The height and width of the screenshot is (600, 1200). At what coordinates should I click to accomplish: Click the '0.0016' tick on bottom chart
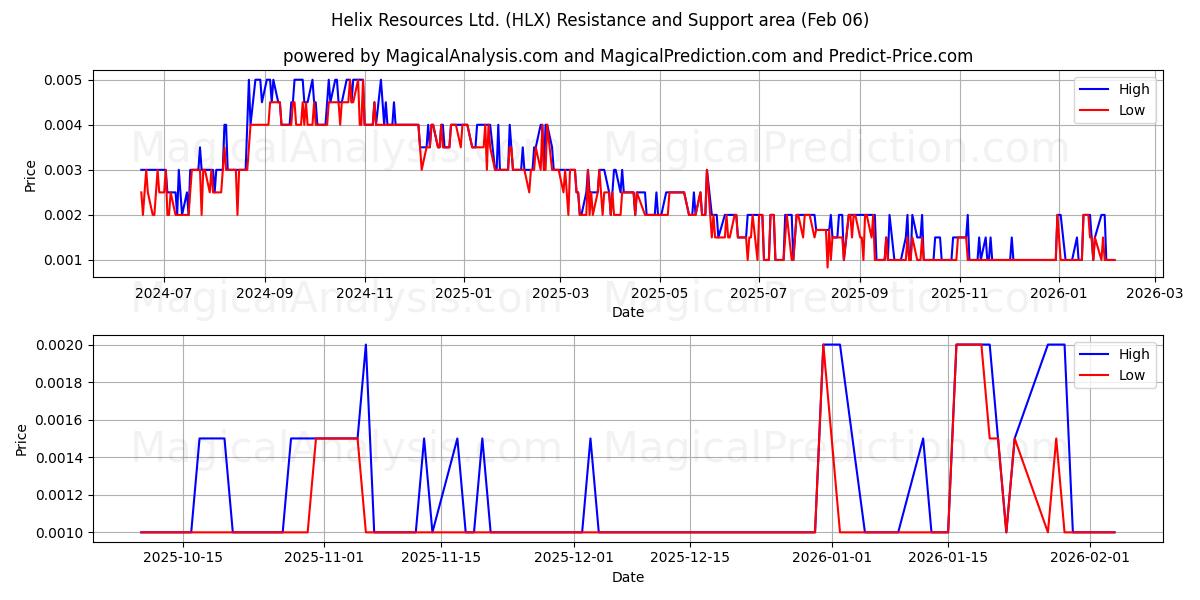coord(61,420)
